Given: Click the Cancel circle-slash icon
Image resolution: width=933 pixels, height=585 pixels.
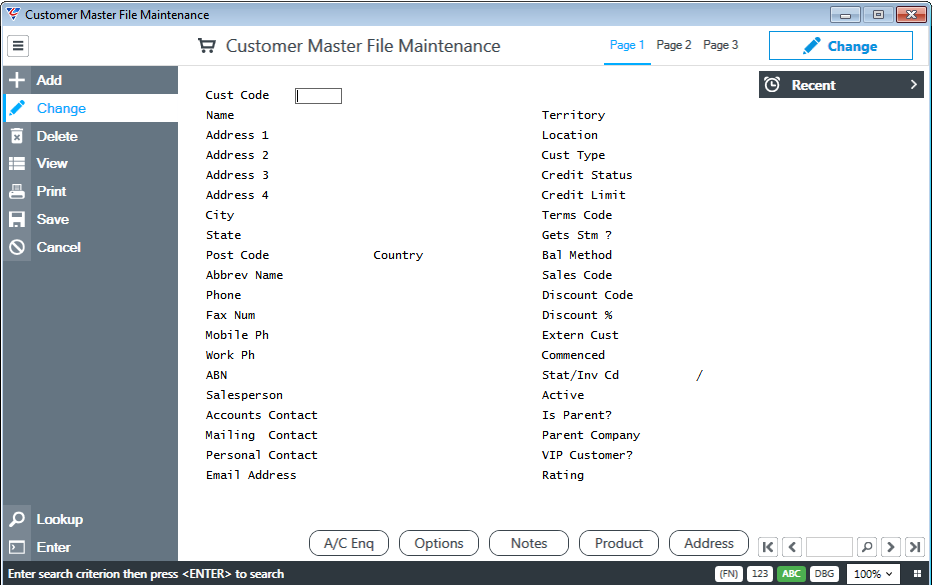Looking at the screenshot, I should tap(17, 247).
